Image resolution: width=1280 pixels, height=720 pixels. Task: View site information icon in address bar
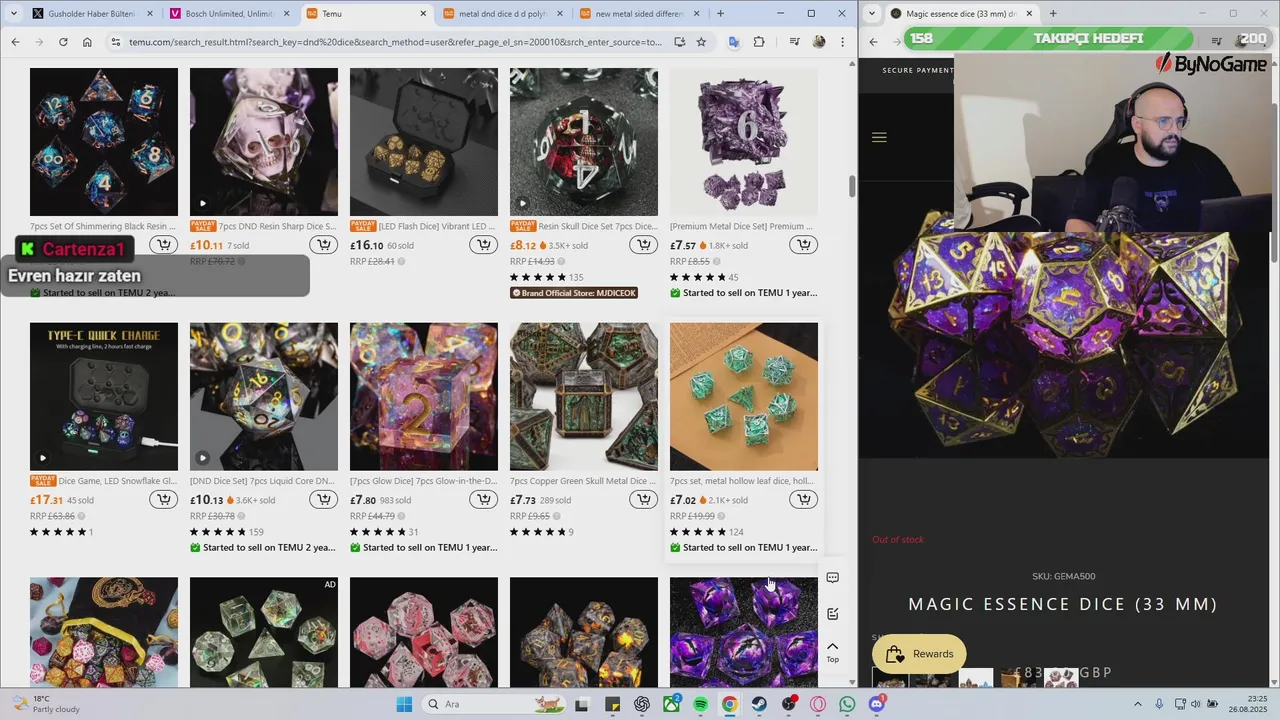[x=116, y=42]
